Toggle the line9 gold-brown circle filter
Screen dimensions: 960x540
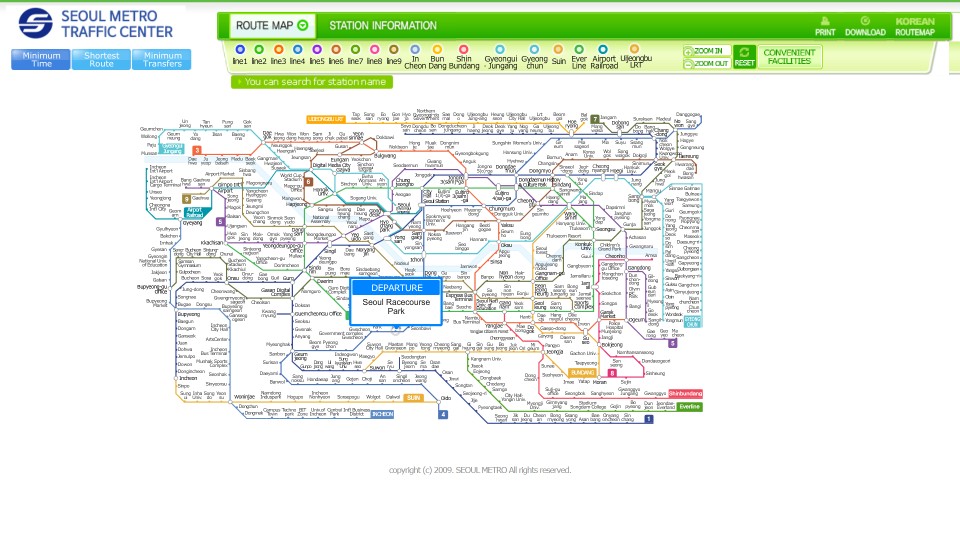tap(394, 50)
